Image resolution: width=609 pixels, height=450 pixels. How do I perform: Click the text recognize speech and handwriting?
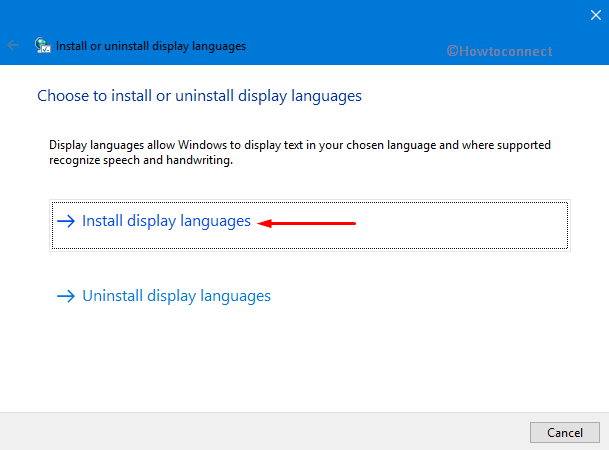point(141,160)
